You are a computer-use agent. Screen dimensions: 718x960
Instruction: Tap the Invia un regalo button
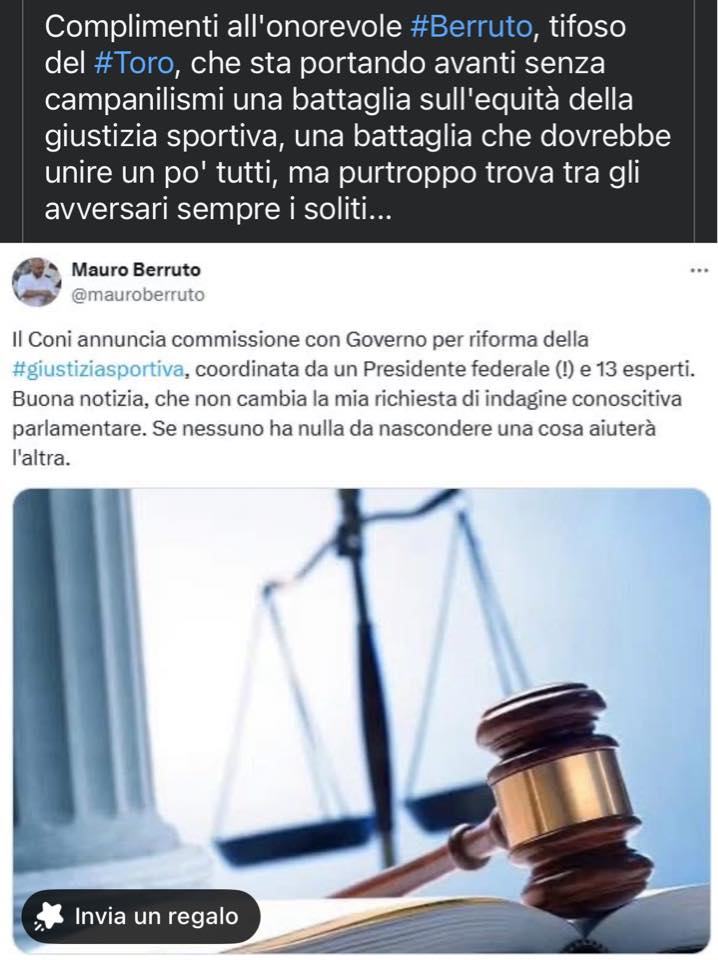141,917
